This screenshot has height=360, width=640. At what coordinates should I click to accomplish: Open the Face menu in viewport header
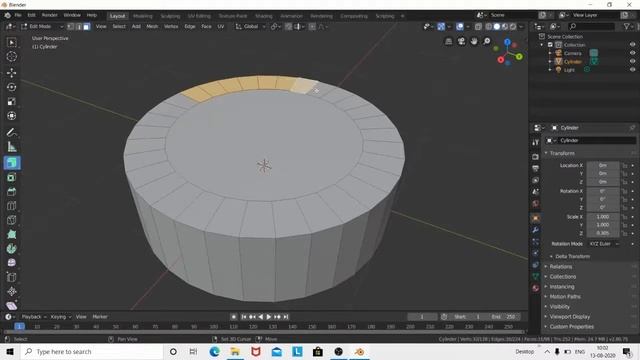[206, 27]
